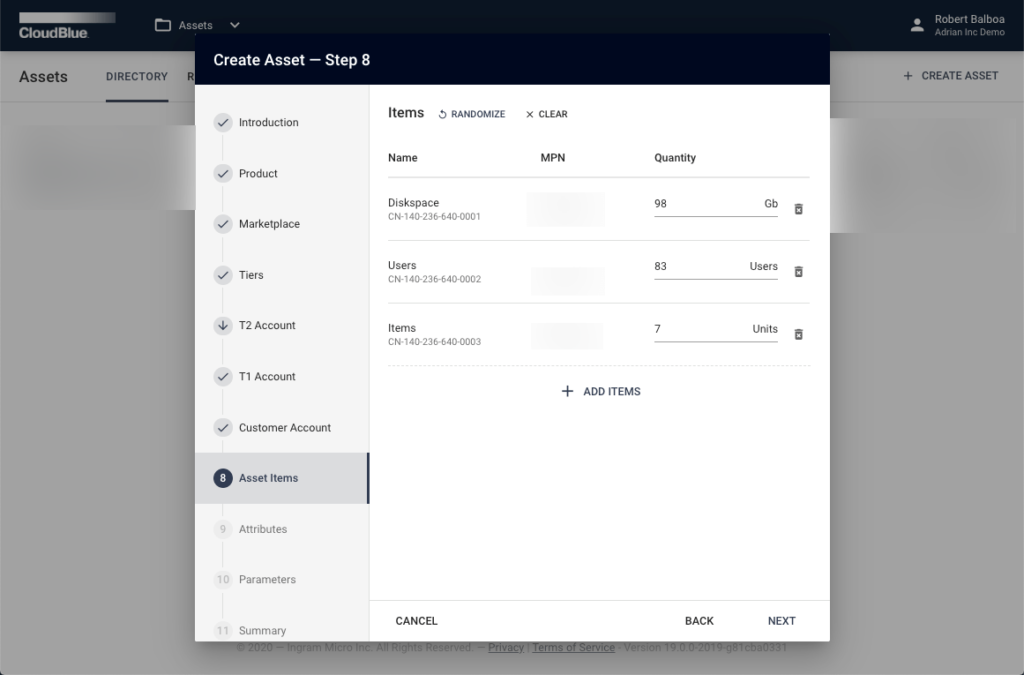
Task: Open the Robert Balboa user avatar icon
Action: tap(917, 25)
